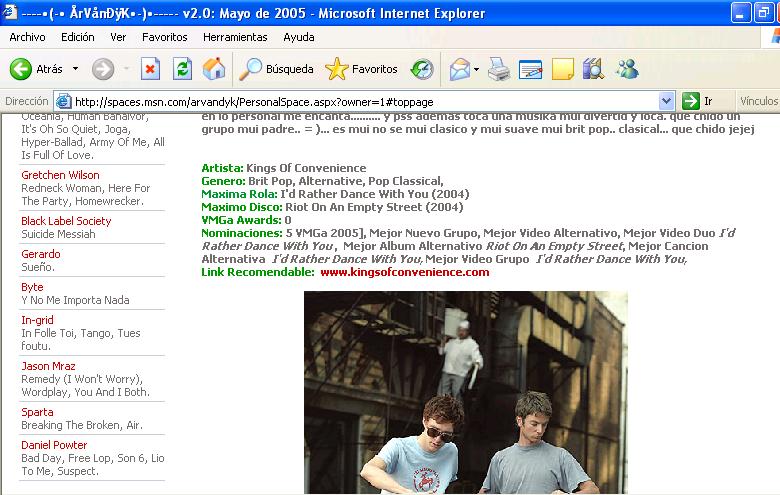
Task: Click the Sparta artist link
Action: tap(37, 412)
